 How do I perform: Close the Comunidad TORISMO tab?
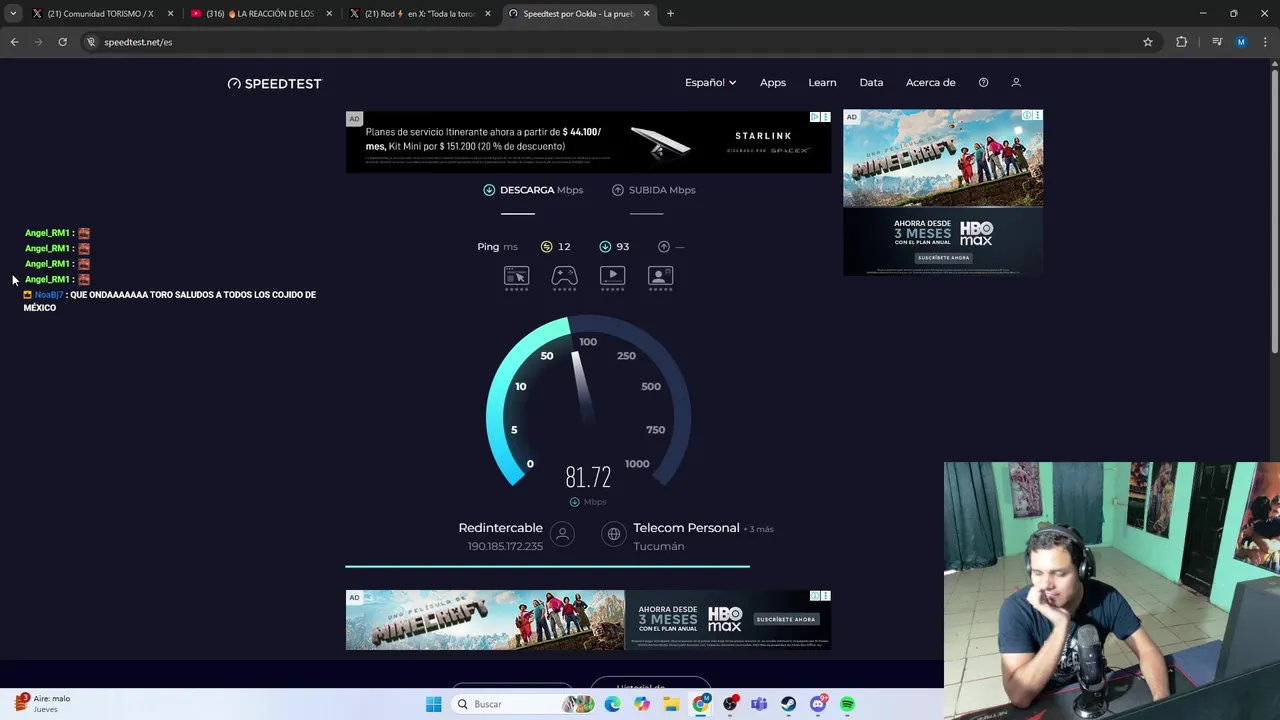(170, 14)
